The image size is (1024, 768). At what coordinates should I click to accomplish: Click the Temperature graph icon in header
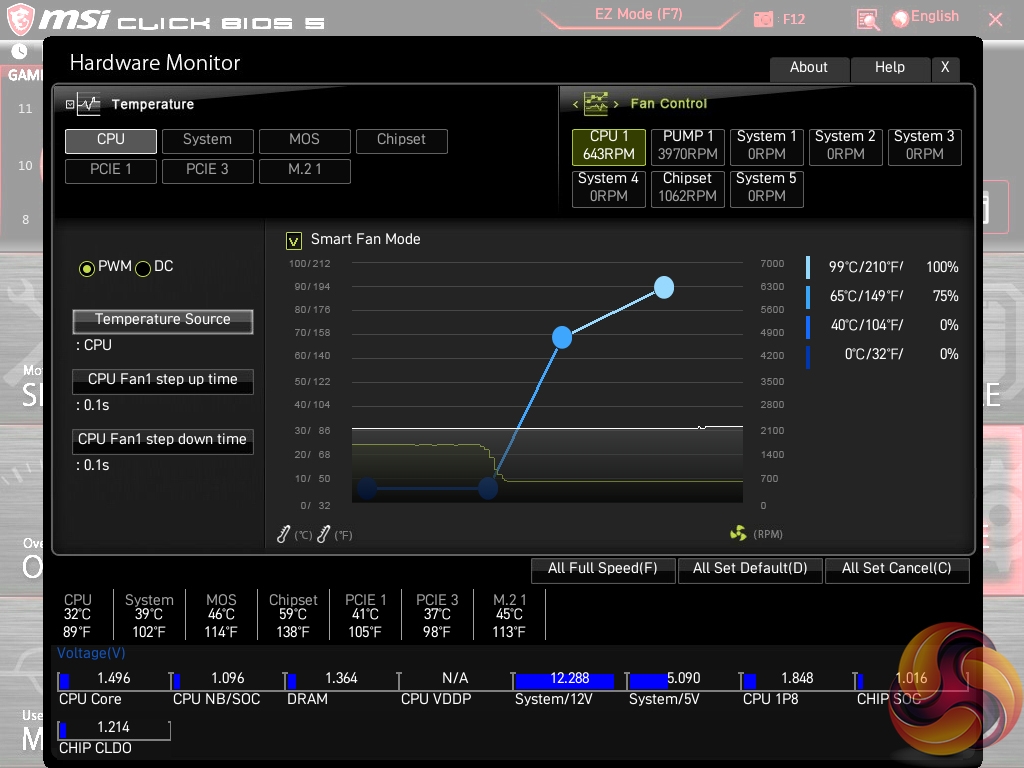89,104
